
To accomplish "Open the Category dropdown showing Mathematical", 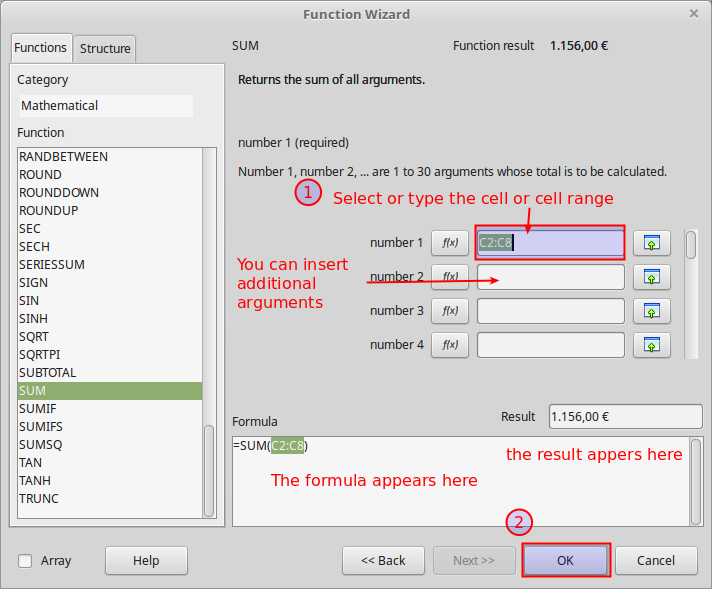I will pos(106,105).
